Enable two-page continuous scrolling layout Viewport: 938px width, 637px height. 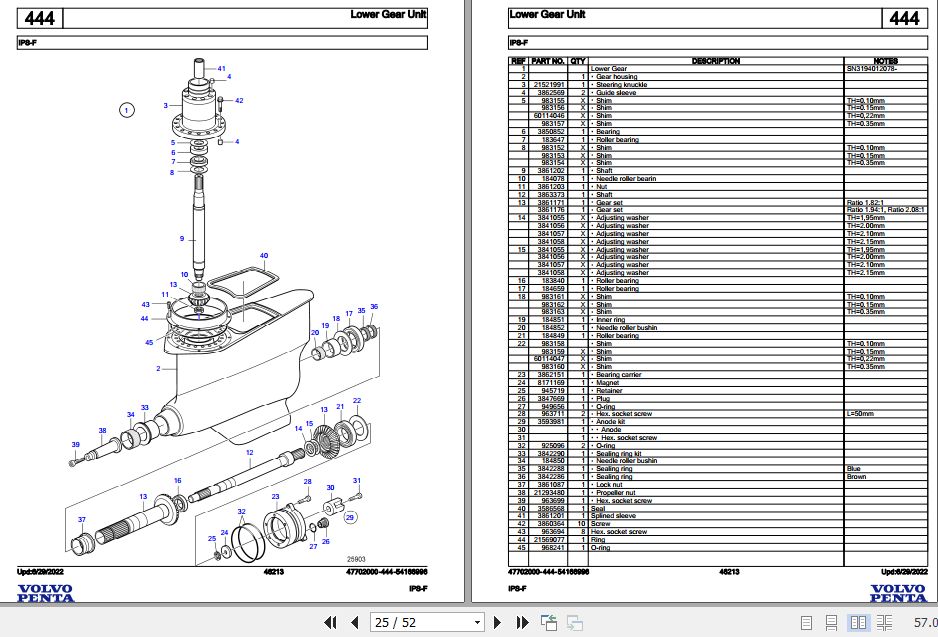coord(884,622)
